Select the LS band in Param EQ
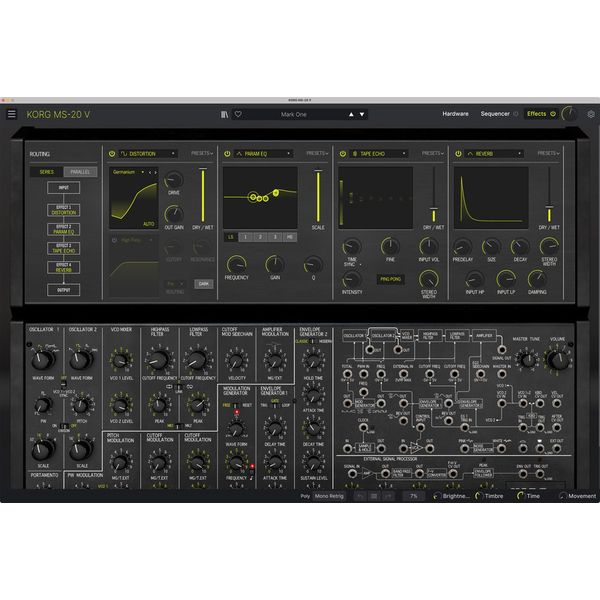 tap(230, 237)
